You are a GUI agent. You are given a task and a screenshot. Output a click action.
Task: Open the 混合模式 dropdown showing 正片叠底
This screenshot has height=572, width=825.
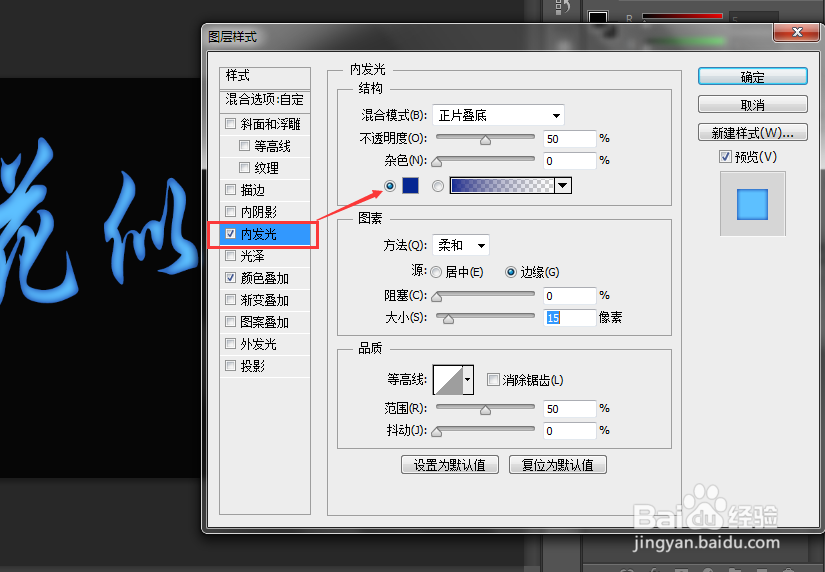(498, 115)
